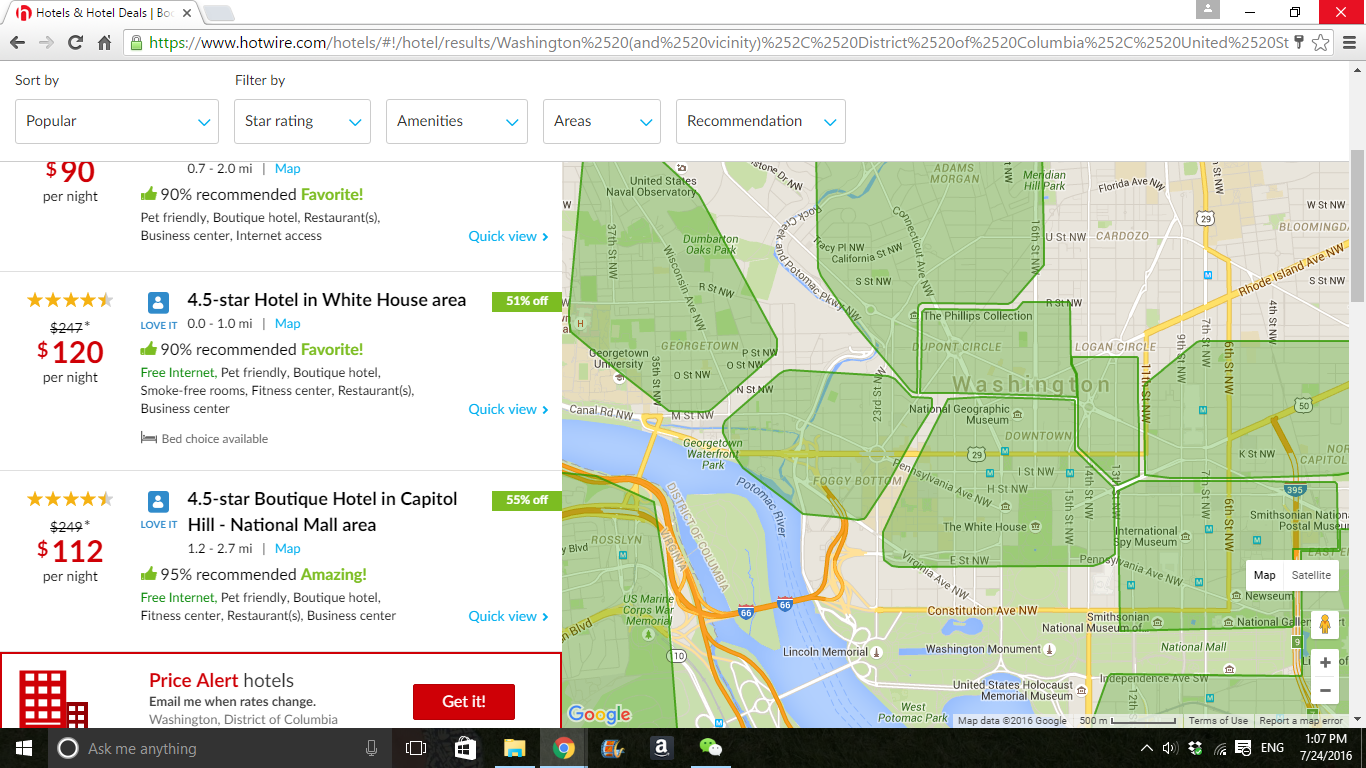
Task: Expand the Amenities filter dropdown
Action: (457, 121)
